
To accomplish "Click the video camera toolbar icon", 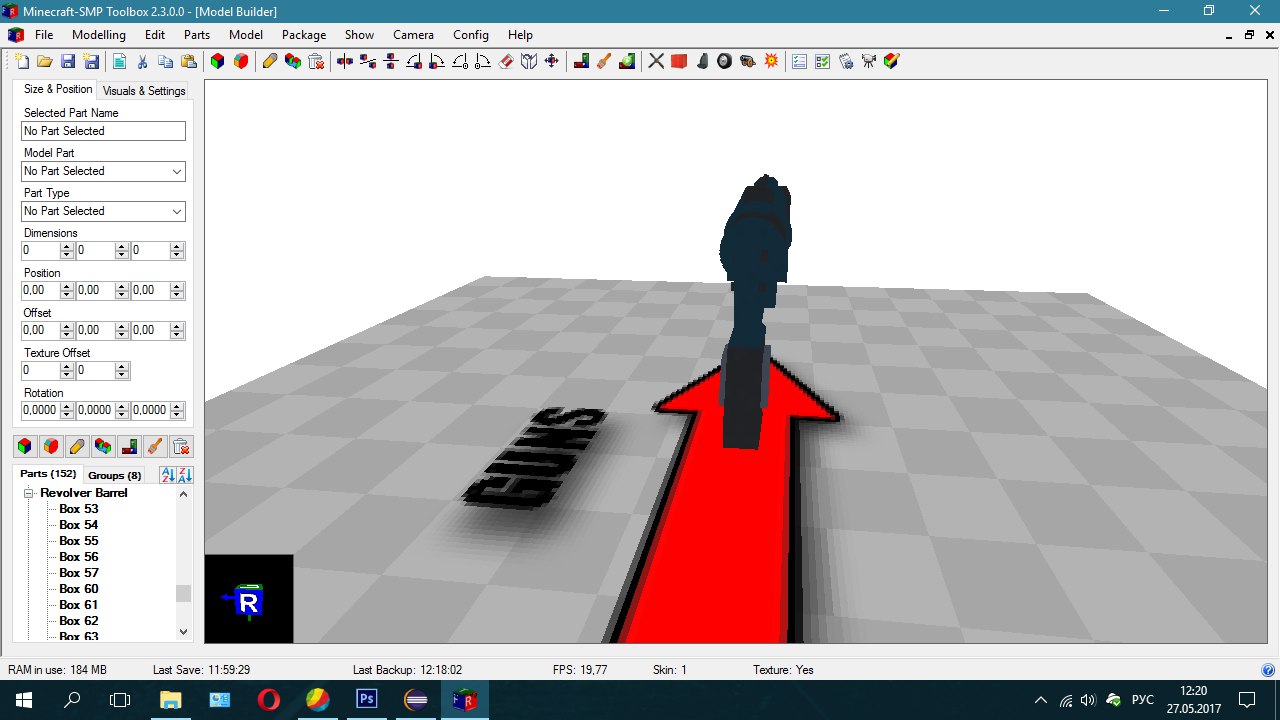I will pos(869,61).
